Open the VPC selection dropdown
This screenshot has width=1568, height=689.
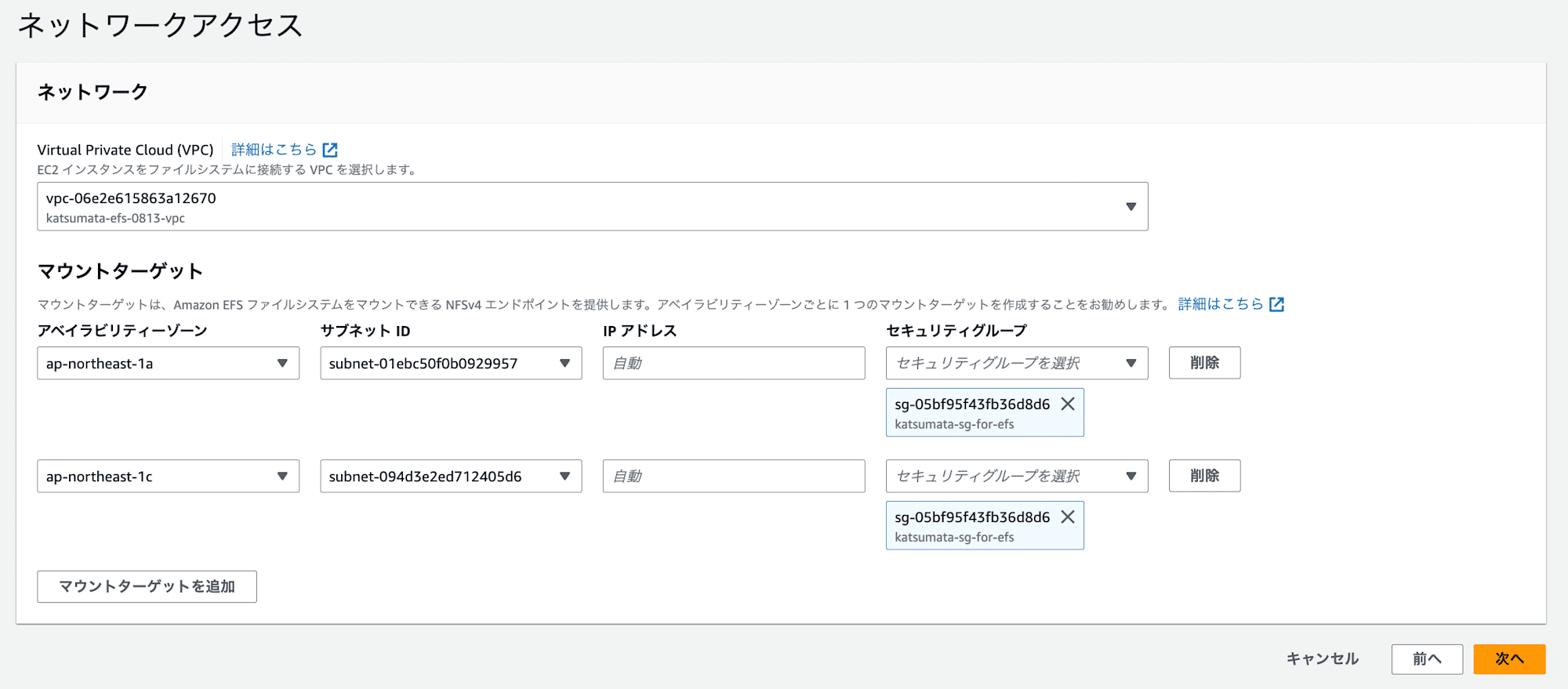(592, 206)
